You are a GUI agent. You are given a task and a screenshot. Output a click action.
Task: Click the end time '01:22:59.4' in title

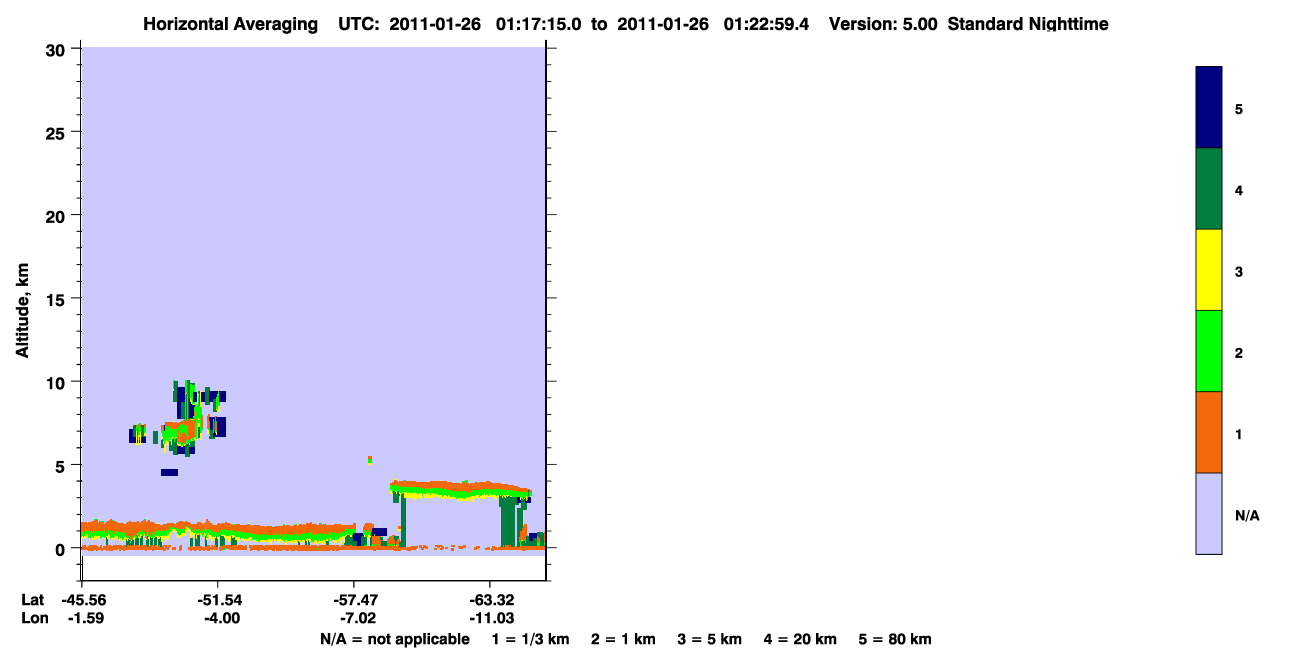pos(767,24)
